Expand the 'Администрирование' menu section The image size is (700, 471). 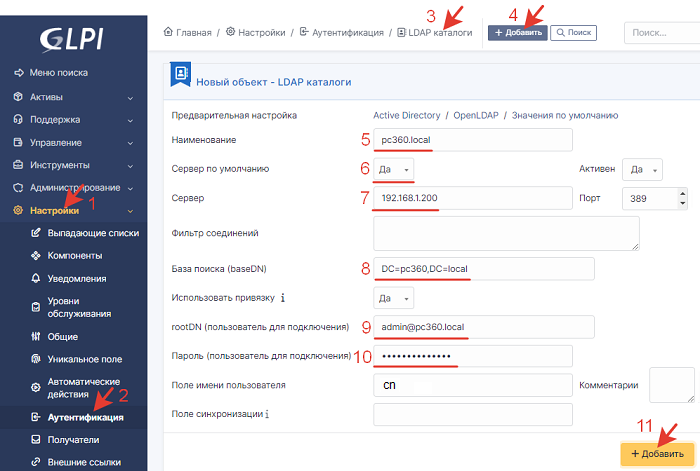point(73,188)
